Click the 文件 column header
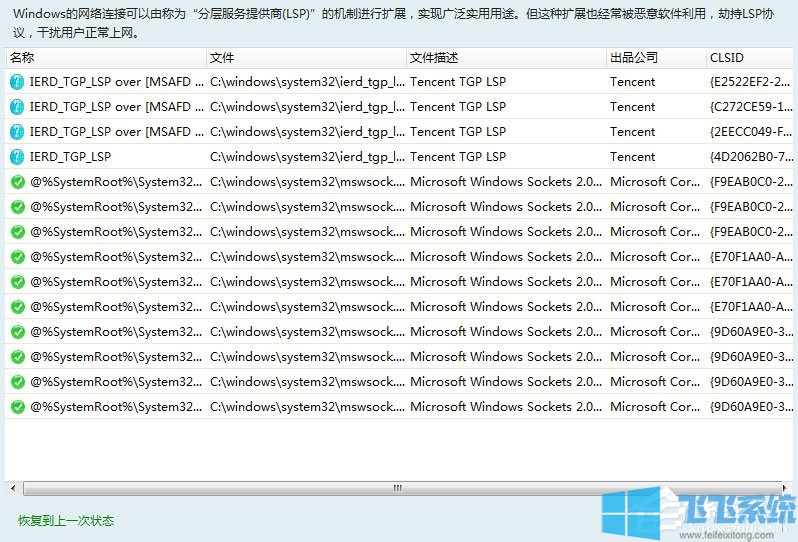The width and height of the screenshot is (798, 542). tap(305, 58)
